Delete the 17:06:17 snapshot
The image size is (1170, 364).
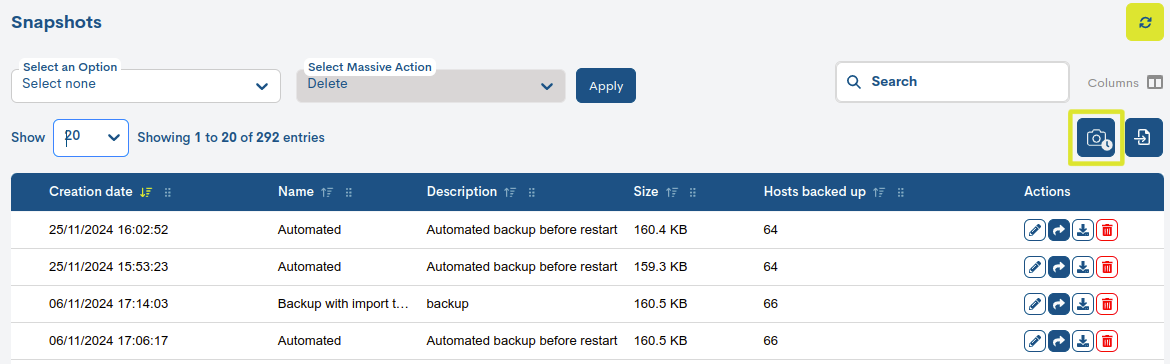[x=1107, y=341]
